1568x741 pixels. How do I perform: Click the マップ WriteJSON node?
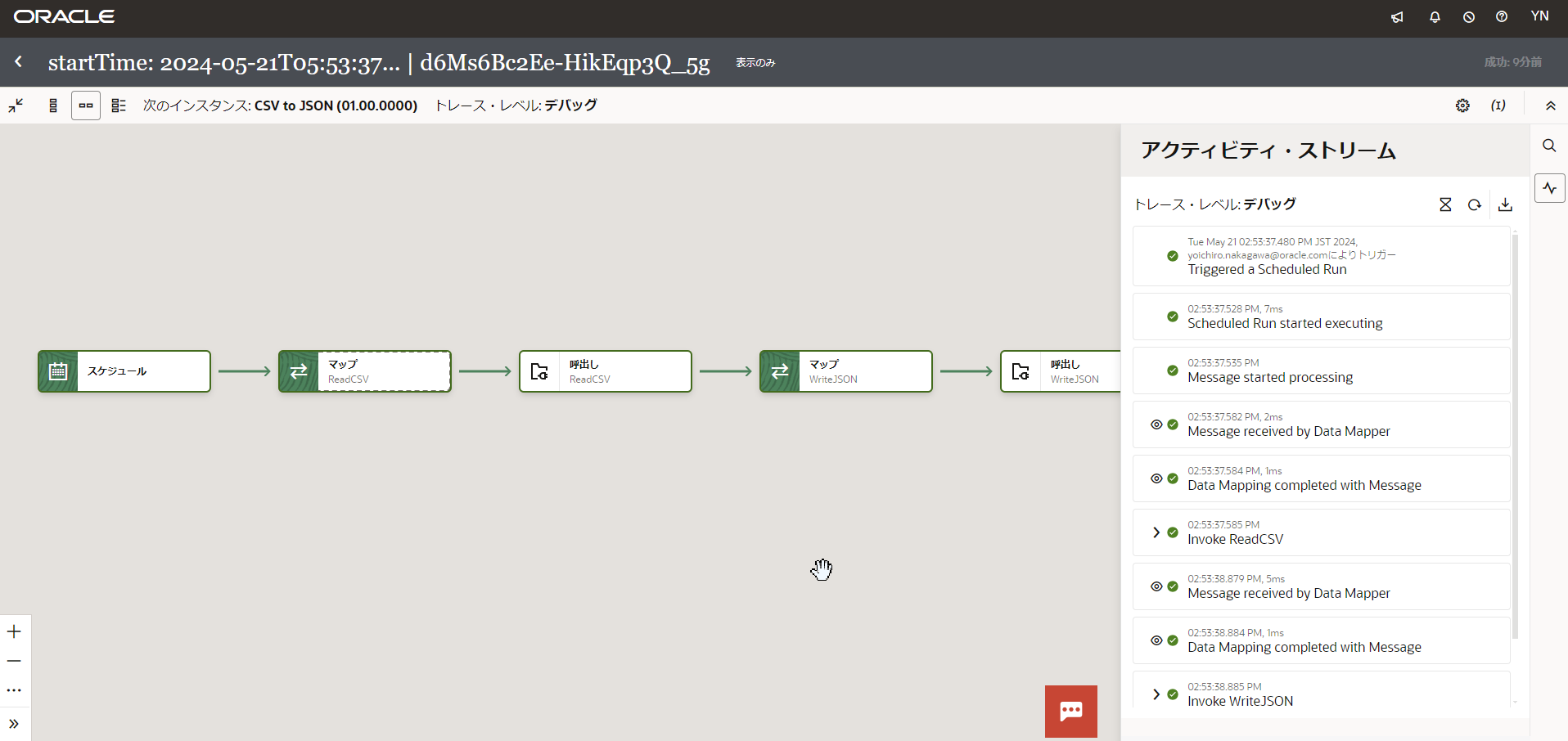pyautogui.click(x=845, y=371)
